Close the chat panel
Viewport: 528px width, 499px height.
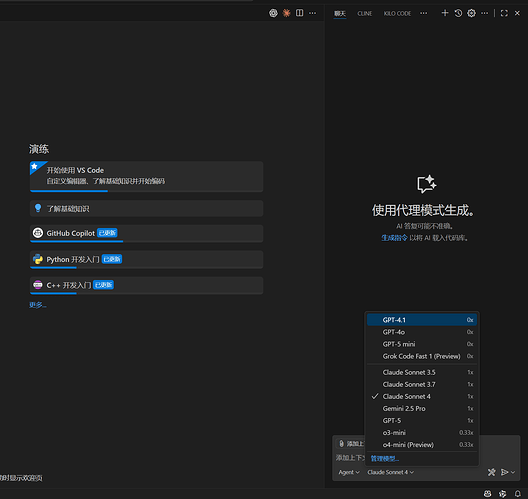coord(517,13)
